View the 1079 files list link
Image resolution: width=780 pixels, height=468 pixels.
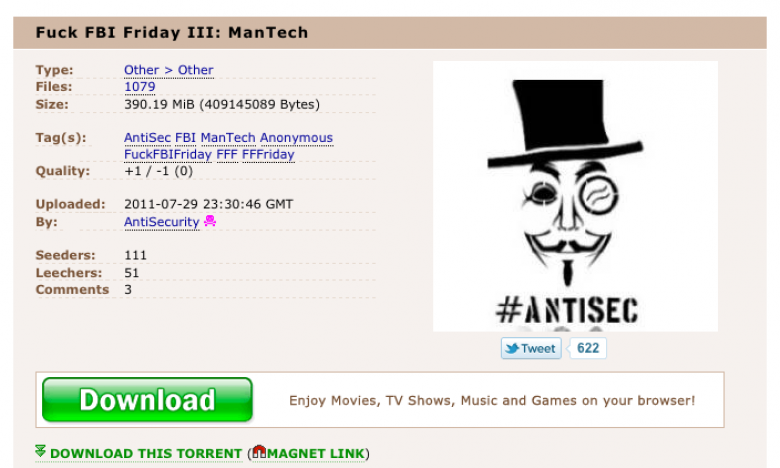tap(140, 87)
